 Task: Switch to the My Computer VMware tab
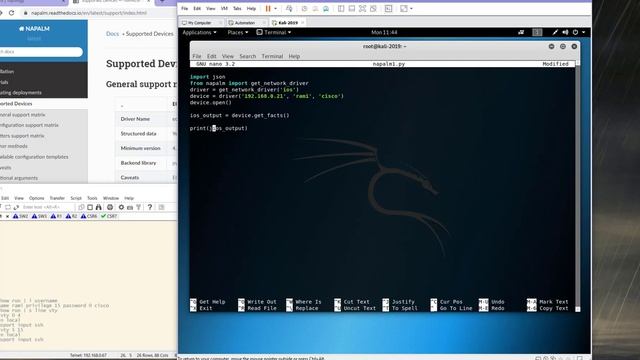click(x=200, y=23)
